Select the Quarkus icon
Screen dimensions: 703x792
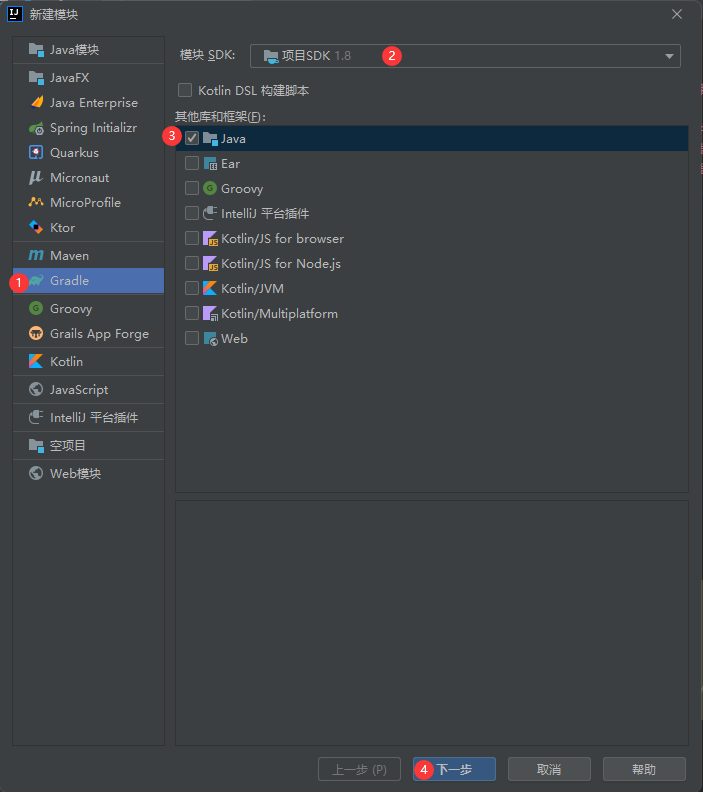point(36,153)
